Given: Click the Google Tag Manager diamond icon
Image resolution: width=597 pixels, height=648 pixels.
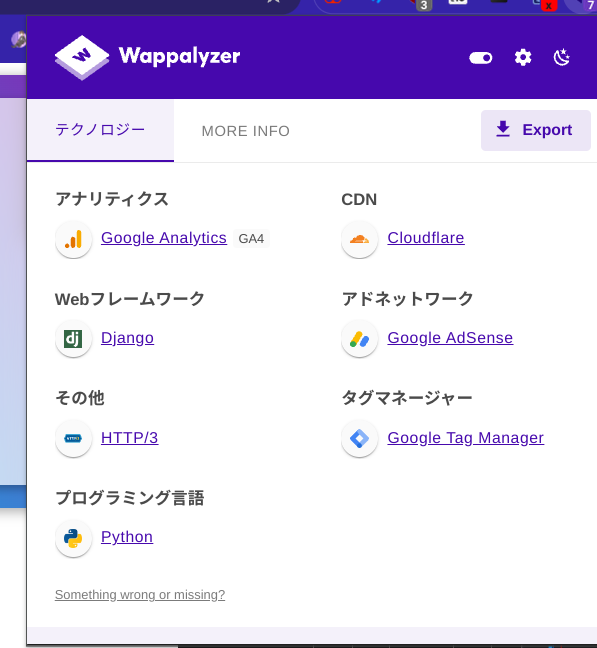Looking at the screenshot, I should click(x=359, y=438).
